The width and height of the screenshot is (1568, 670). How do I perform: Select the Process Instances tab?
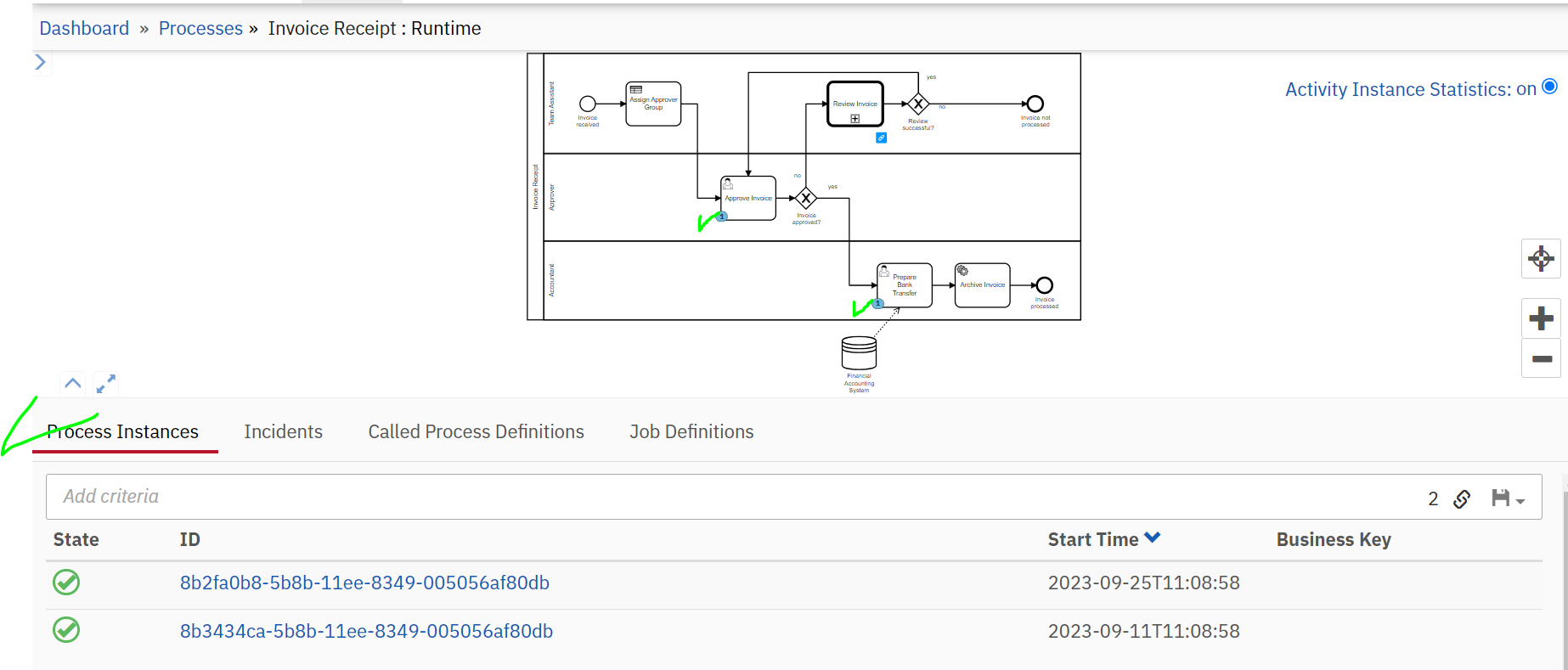point(123,431)
